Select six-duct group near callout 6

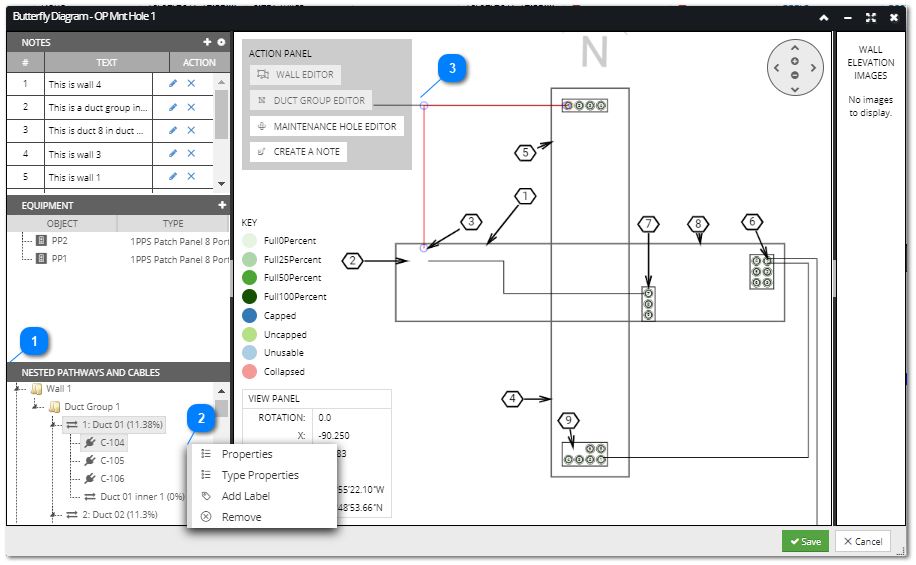762,272
